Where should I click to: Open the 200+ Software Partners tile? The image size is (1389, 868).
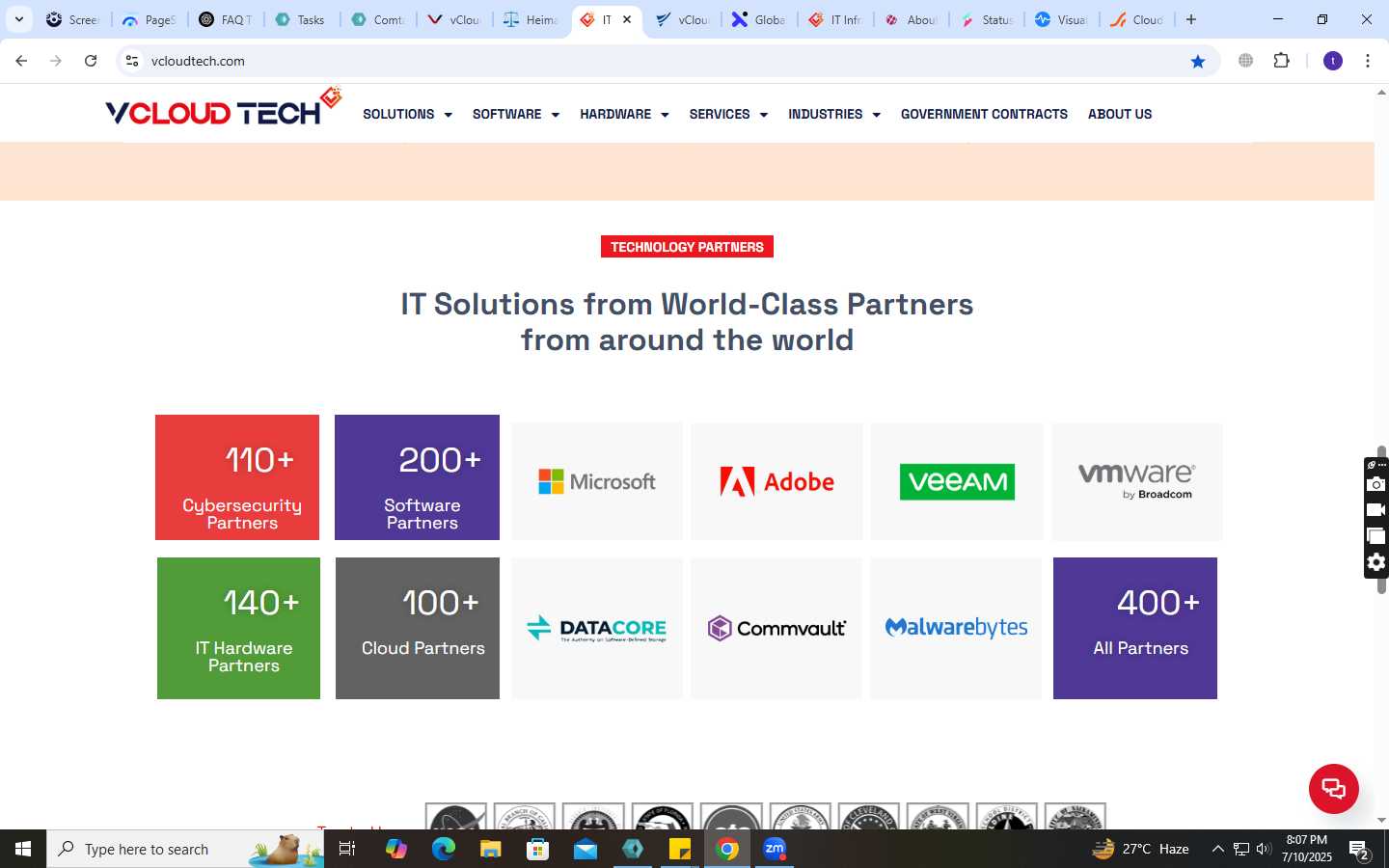tap(417, 477)
